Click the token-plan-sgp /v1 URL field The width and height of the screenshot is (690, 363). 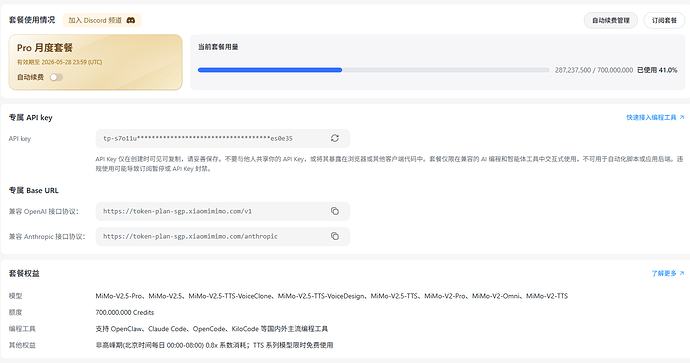click(x=223, y=211)
